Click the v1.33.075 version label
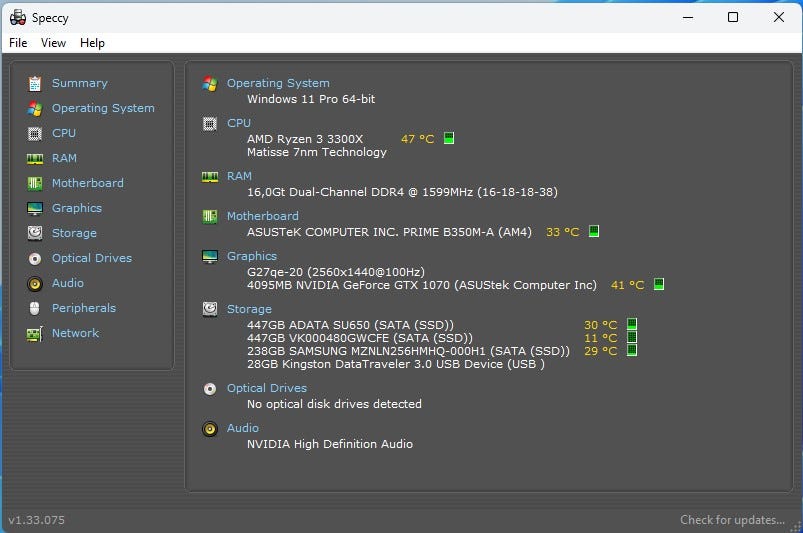Viewport: 803px width, 533px height. click(x=36, y=520)
